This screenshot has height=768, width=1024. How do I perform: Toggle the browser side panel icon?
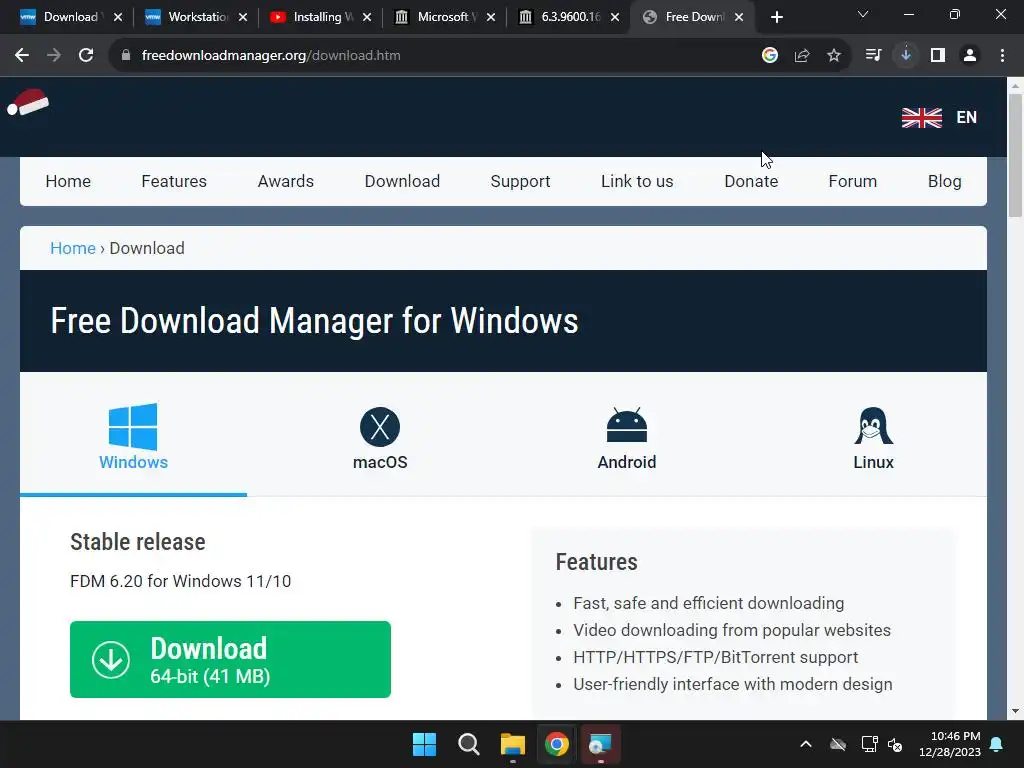(938, 56)
